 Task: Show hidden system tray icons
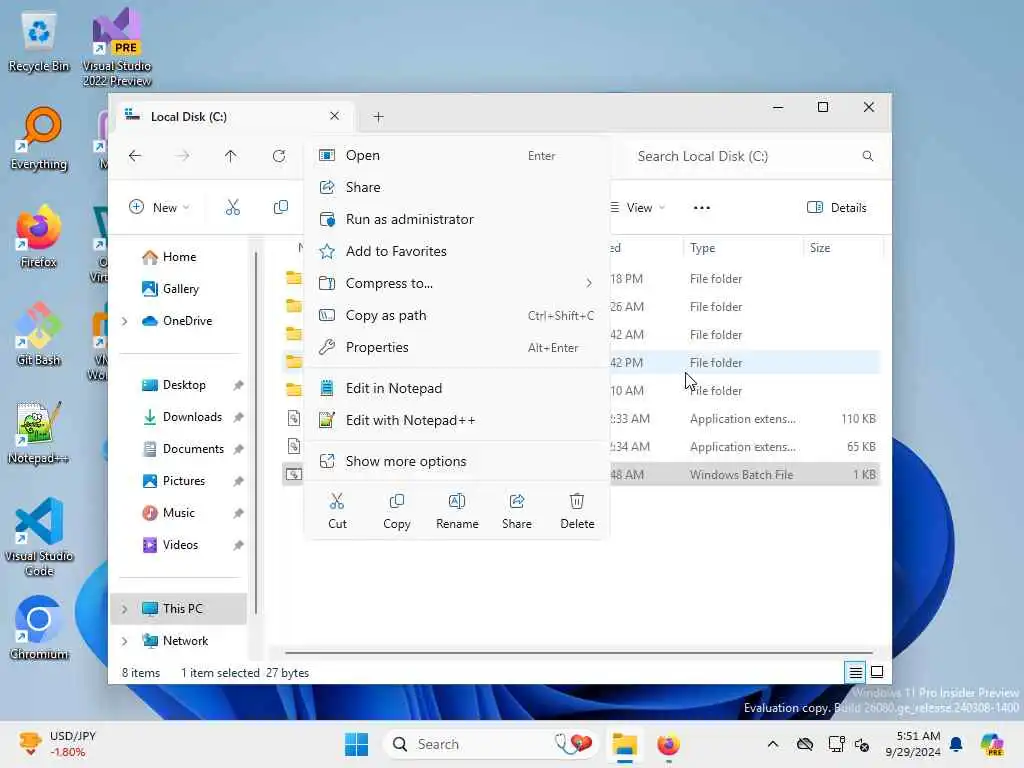pos(773,744)
